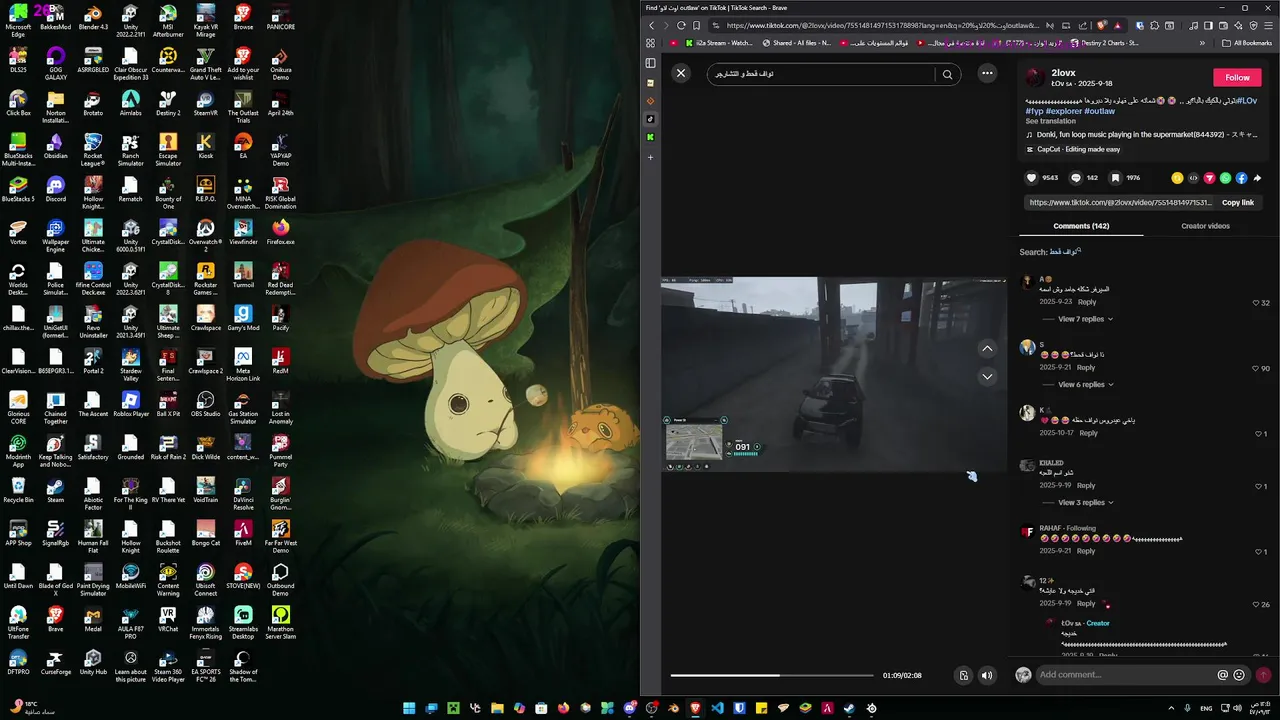Click the TikTok search text field
The height and width of the screenshot is (720, 1280).
pyautogui.click(x=820, y=74)
